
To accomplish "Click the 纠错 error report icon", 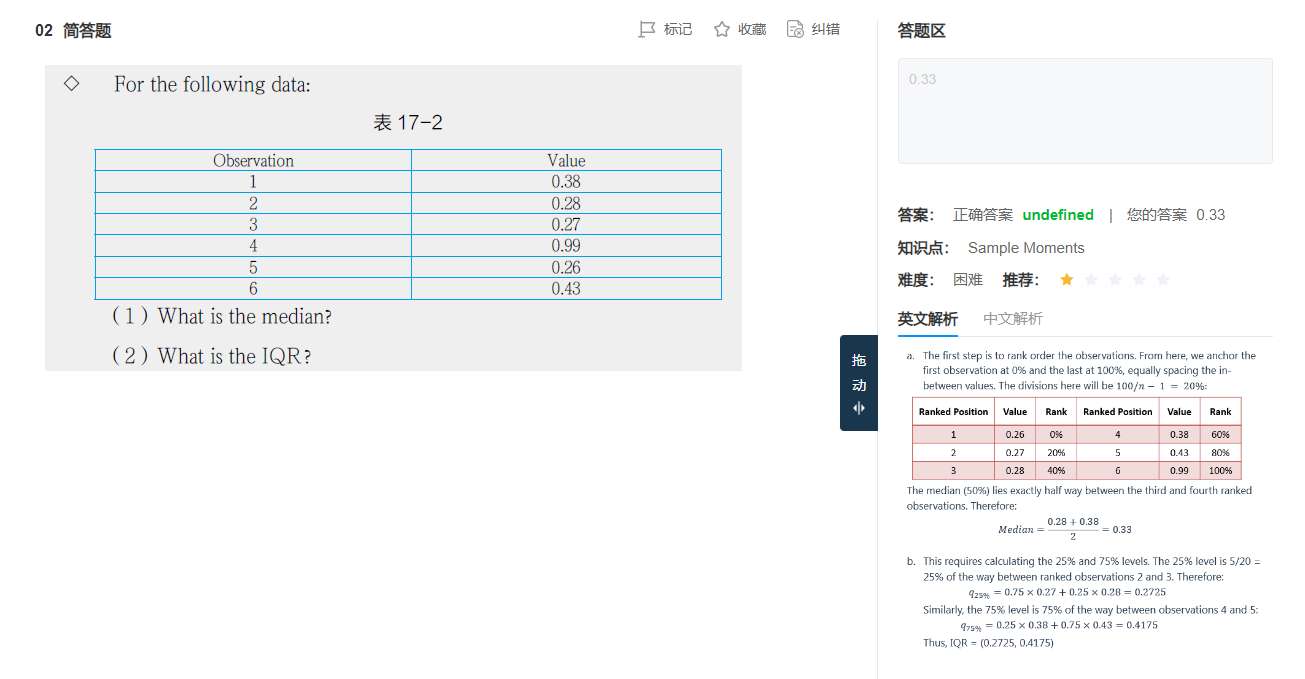I will (x=795, y=29).
